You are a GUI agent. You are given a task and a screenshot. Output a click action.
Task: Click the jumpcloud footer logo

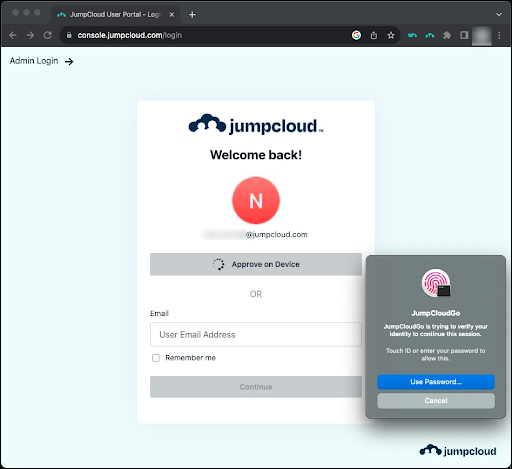coord(458,450)
